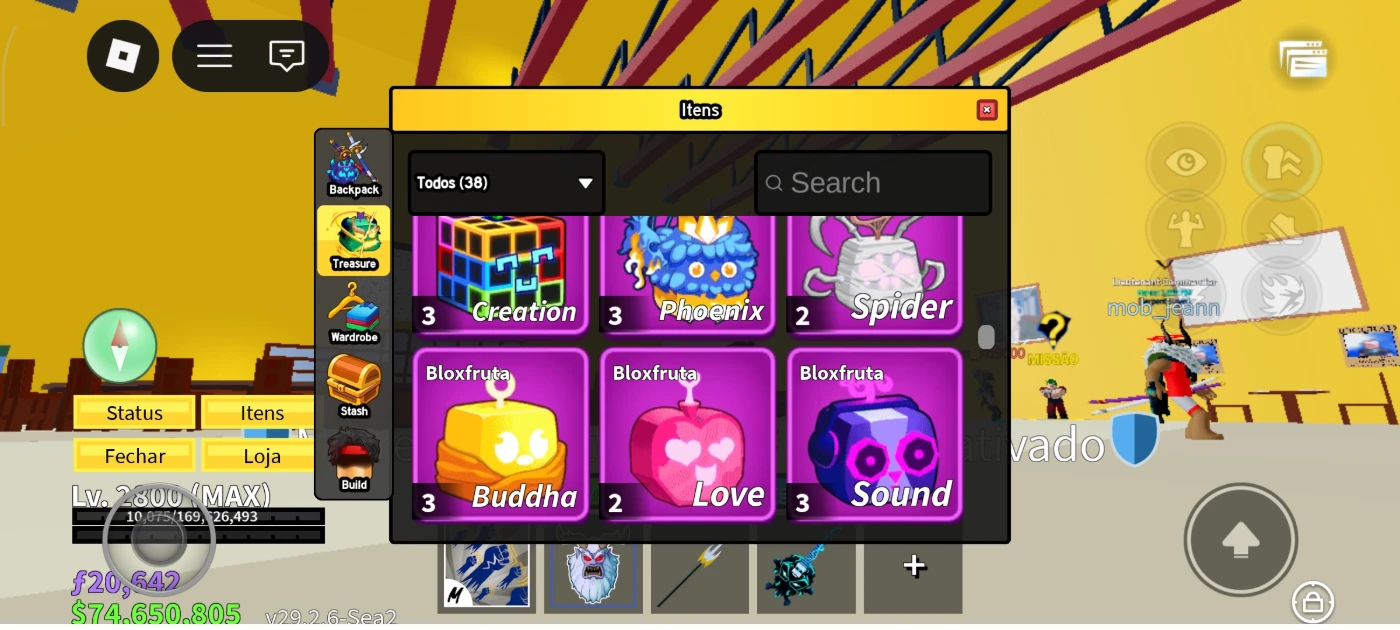Toggle the eye ability button
Image resolution: width=1400 pixels, height=630 pixels.
(1186, 163)
